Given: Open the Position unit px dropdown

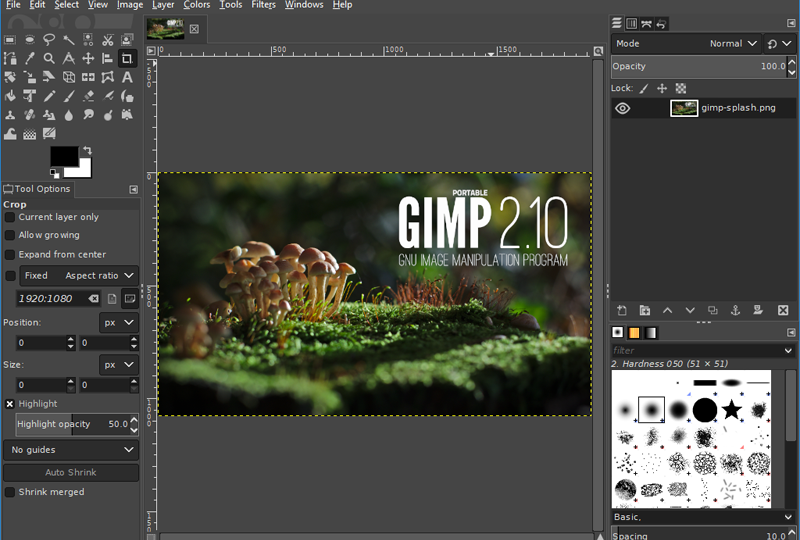Looking at the screenshot, I should (119, 323).
